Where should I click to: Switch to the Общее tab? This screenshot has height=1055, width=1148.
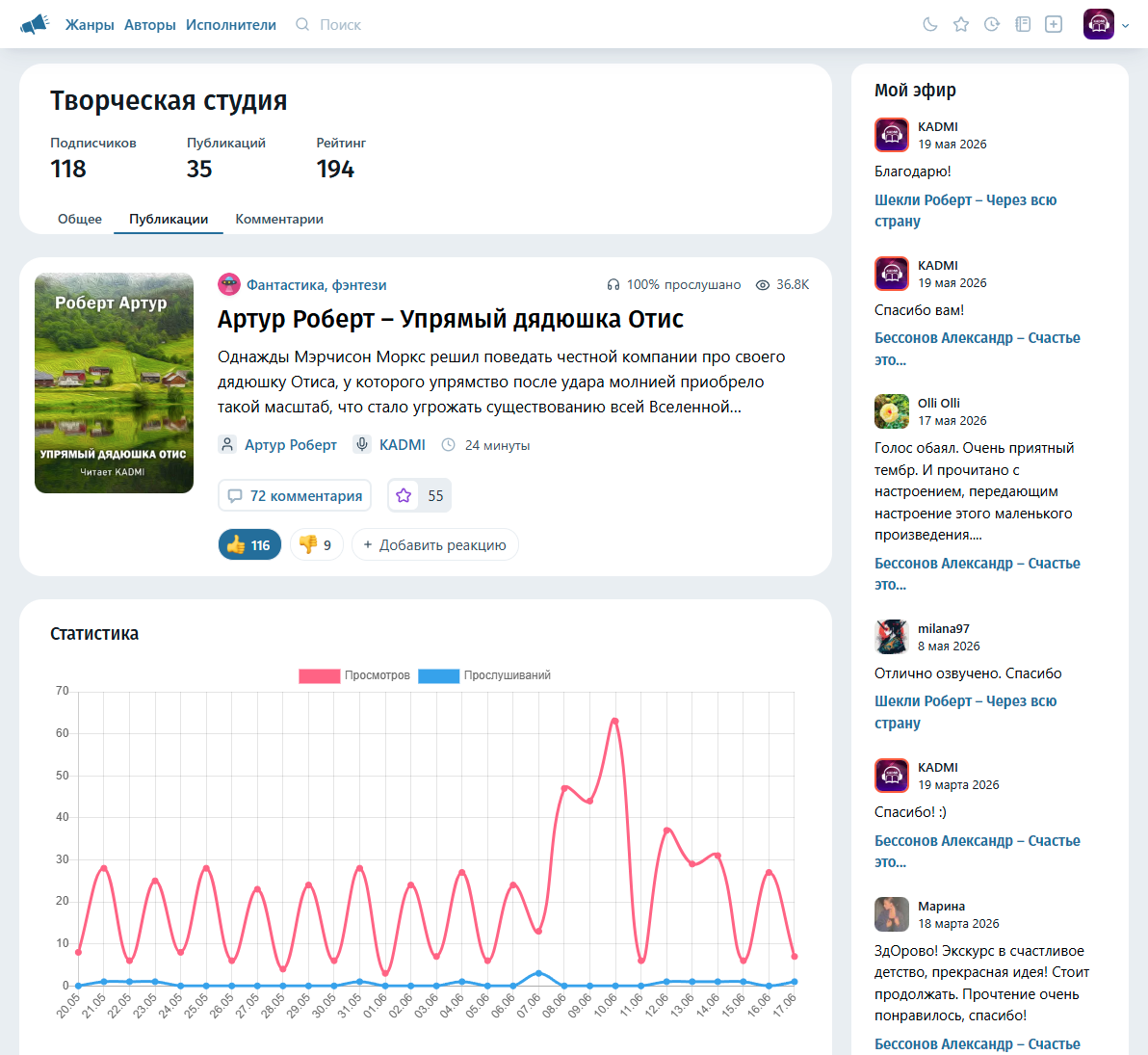point(80,219)
